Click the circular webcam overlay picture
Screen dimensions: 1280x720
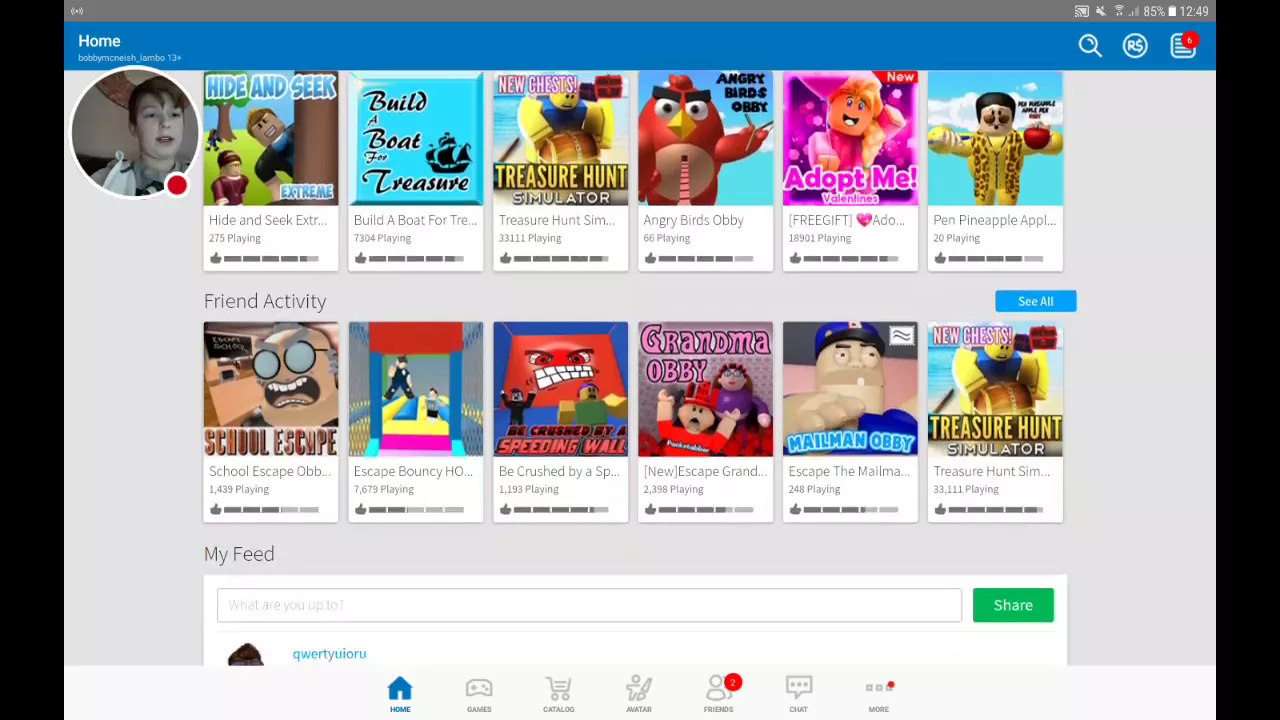[134, 133]
